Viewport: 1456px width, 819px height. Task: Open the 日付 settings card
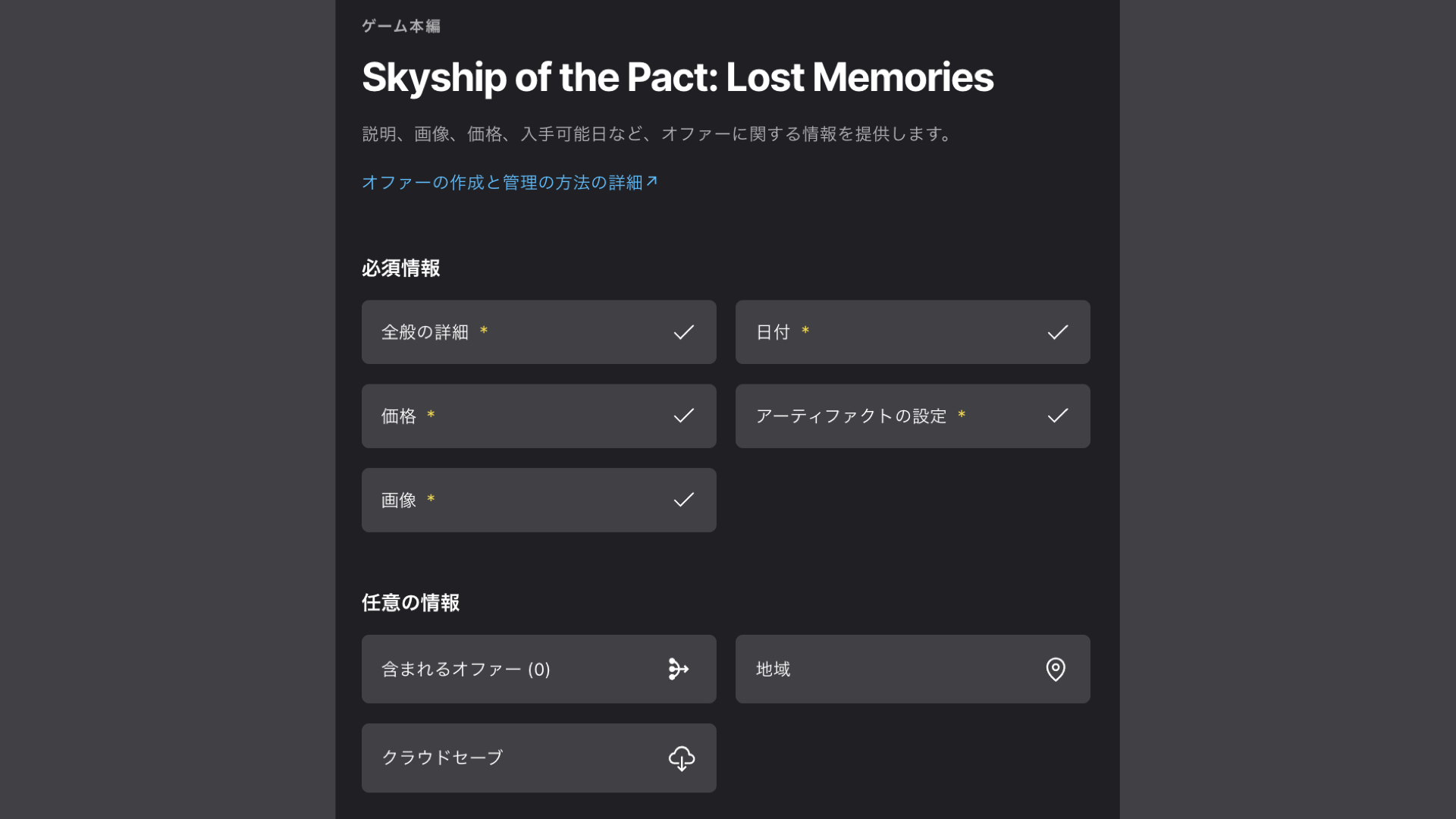(773, 332)
